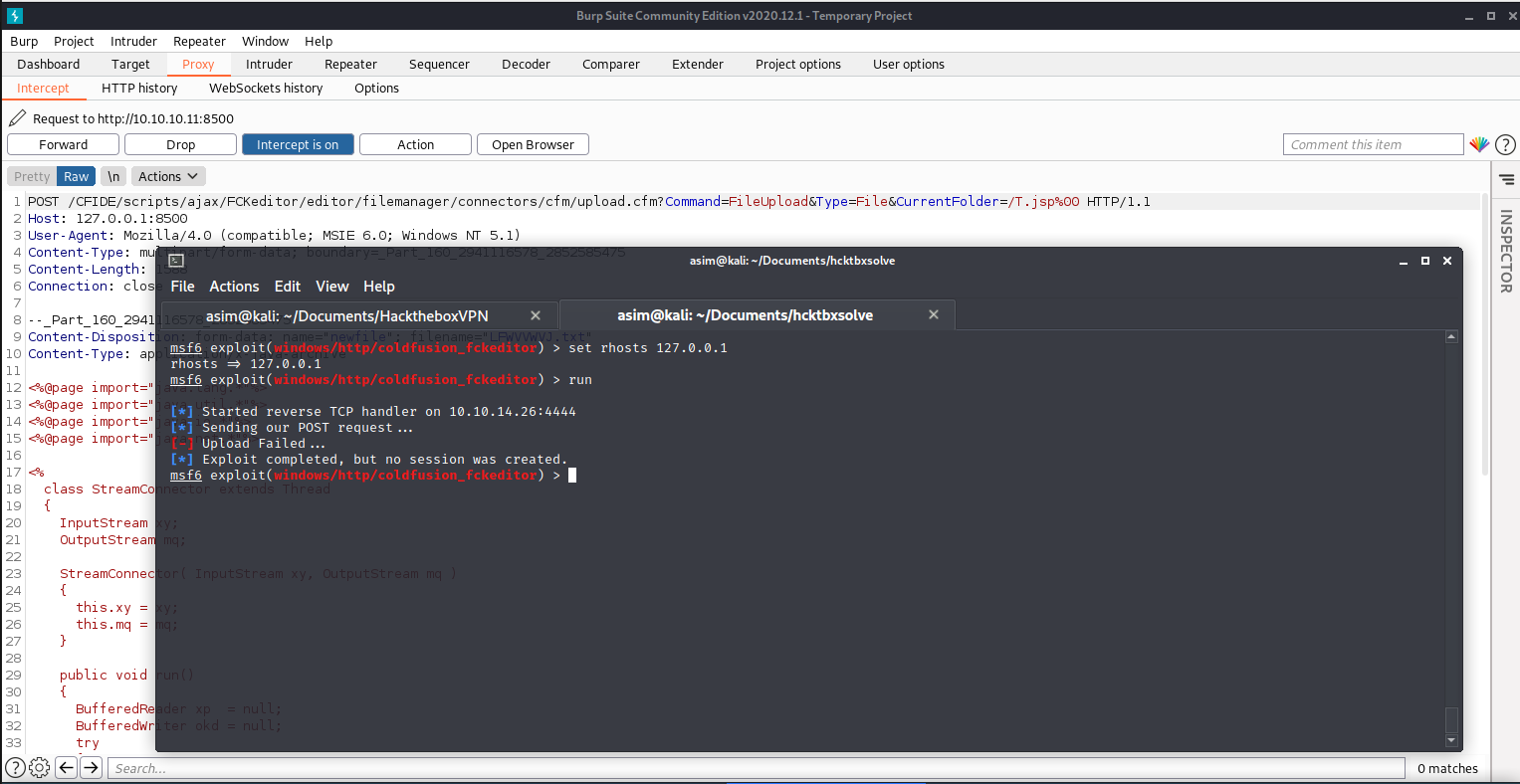Switch to the Comparer tab
The width and height of the screenshot is (1520, 784).
[611, 64]
